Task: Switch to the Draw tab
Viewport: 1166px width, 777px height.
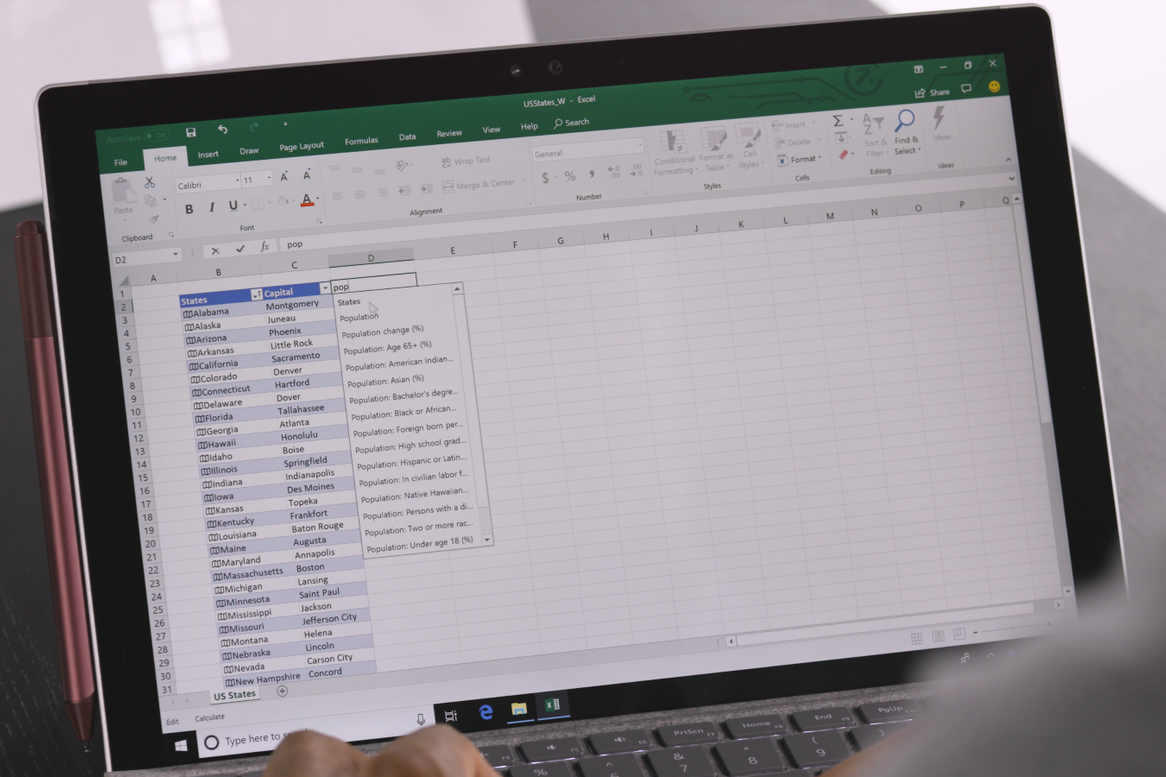Action: 249,150
